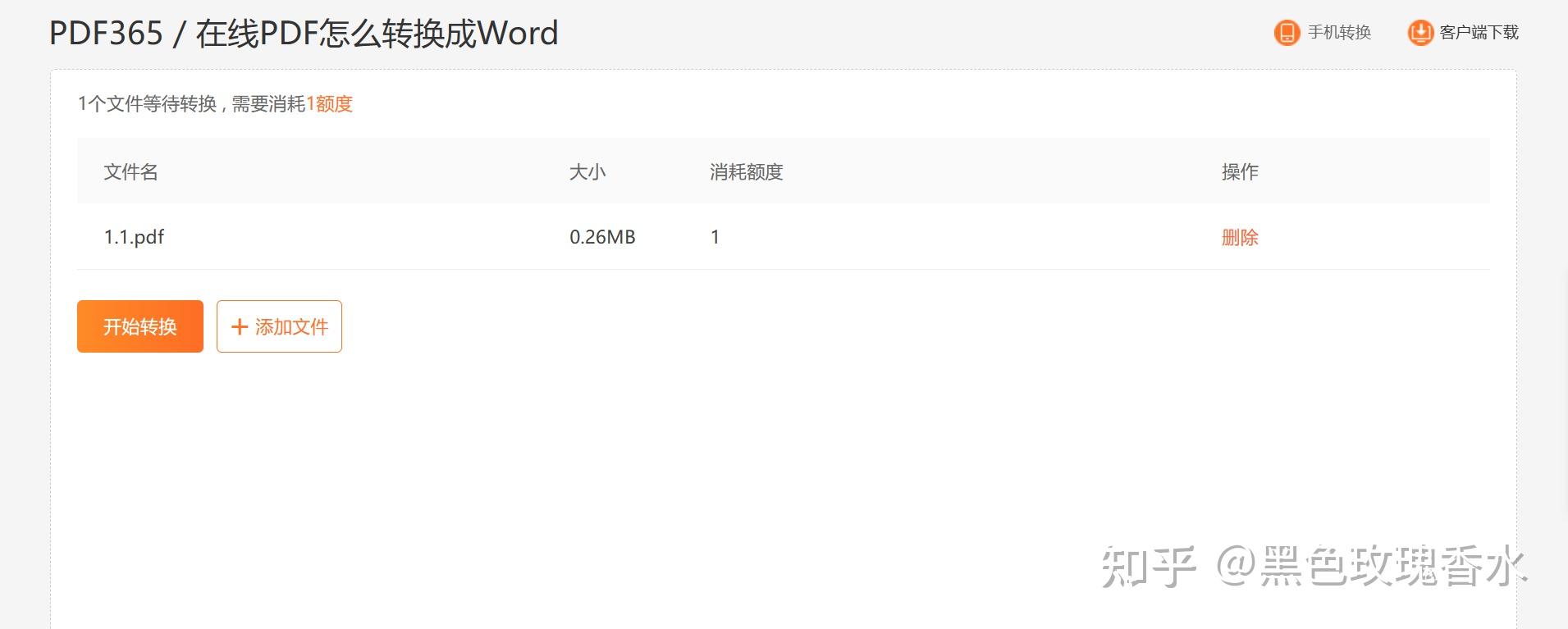Click the 操作 column header
This screenshot has height=629, width=1568.
[x=1240, y=171]
